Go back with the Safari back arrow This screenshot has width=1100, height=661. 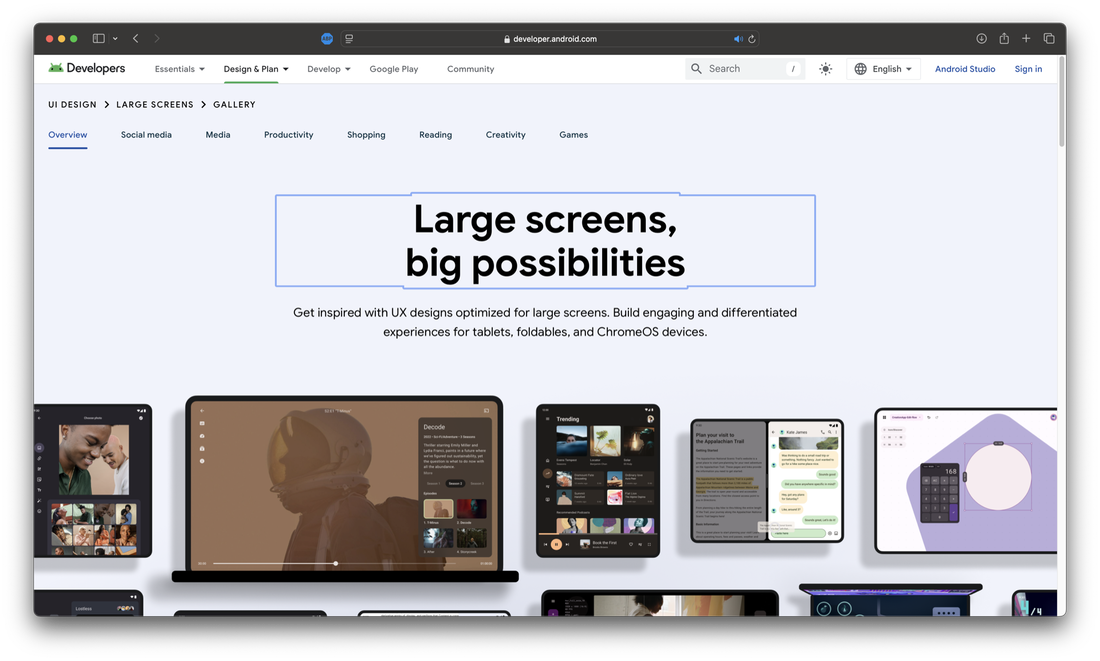tap(135, 39)
